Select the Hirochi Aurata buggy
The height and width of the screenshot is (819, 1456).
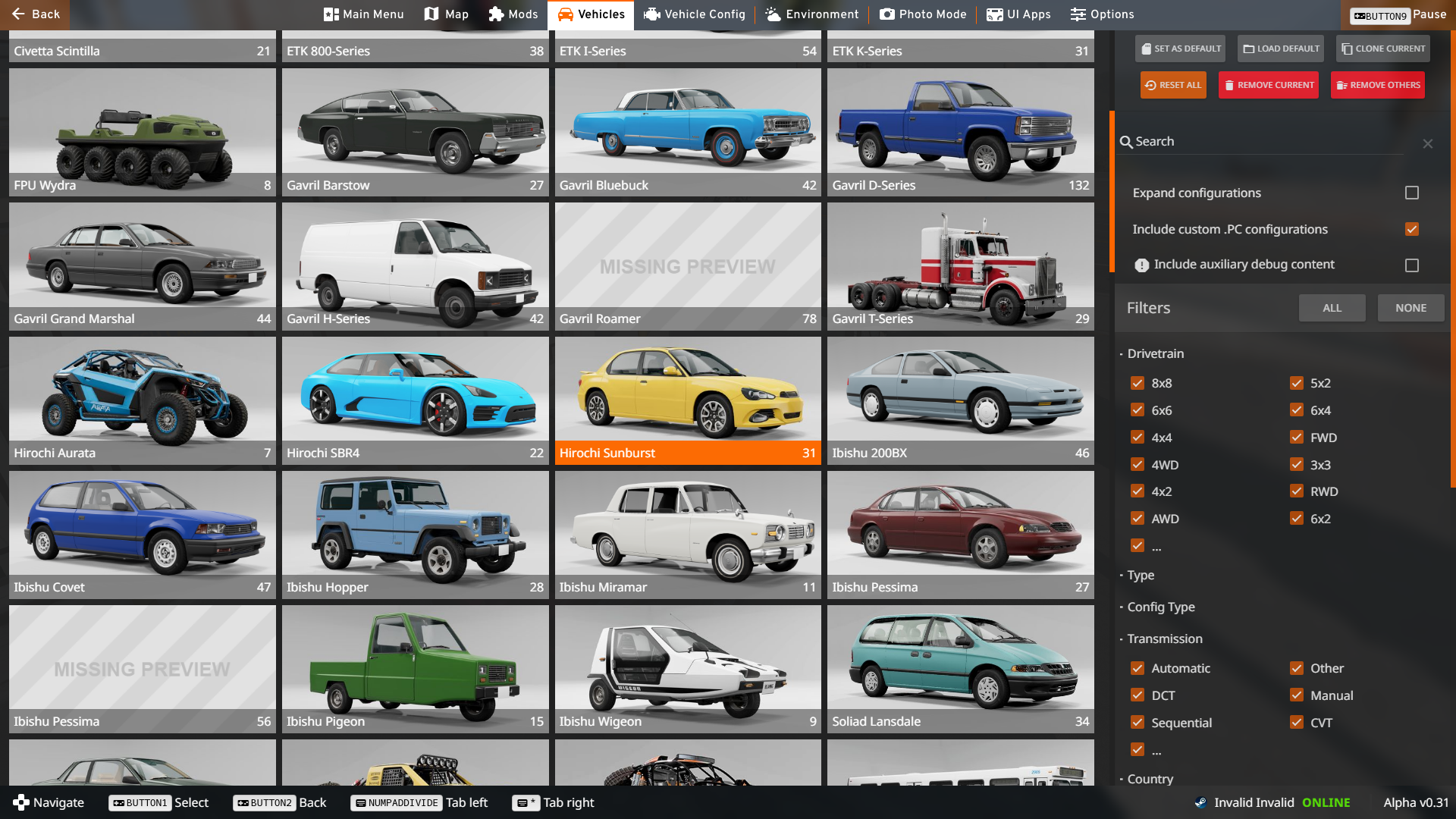tap(143, 400)
